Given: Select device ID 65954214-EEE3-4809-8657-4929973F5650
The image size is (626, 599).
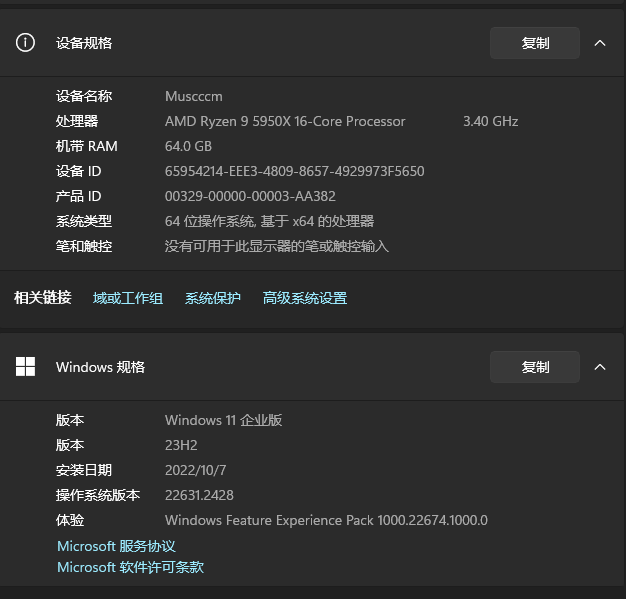Looking at the screenshot, I should [x=295, y=171].
